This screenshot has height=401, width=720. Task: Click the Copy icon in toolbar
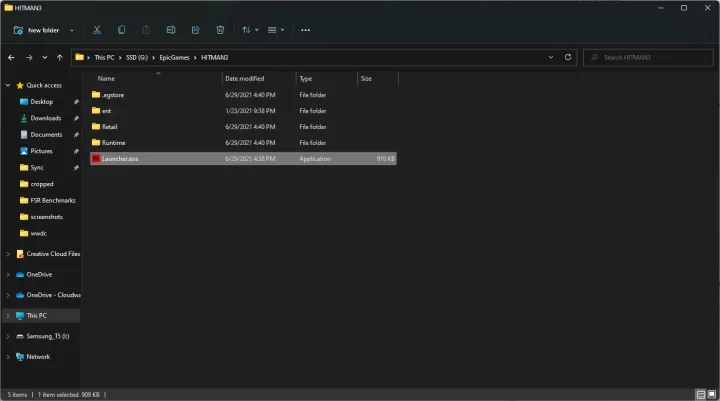point(121,30)
